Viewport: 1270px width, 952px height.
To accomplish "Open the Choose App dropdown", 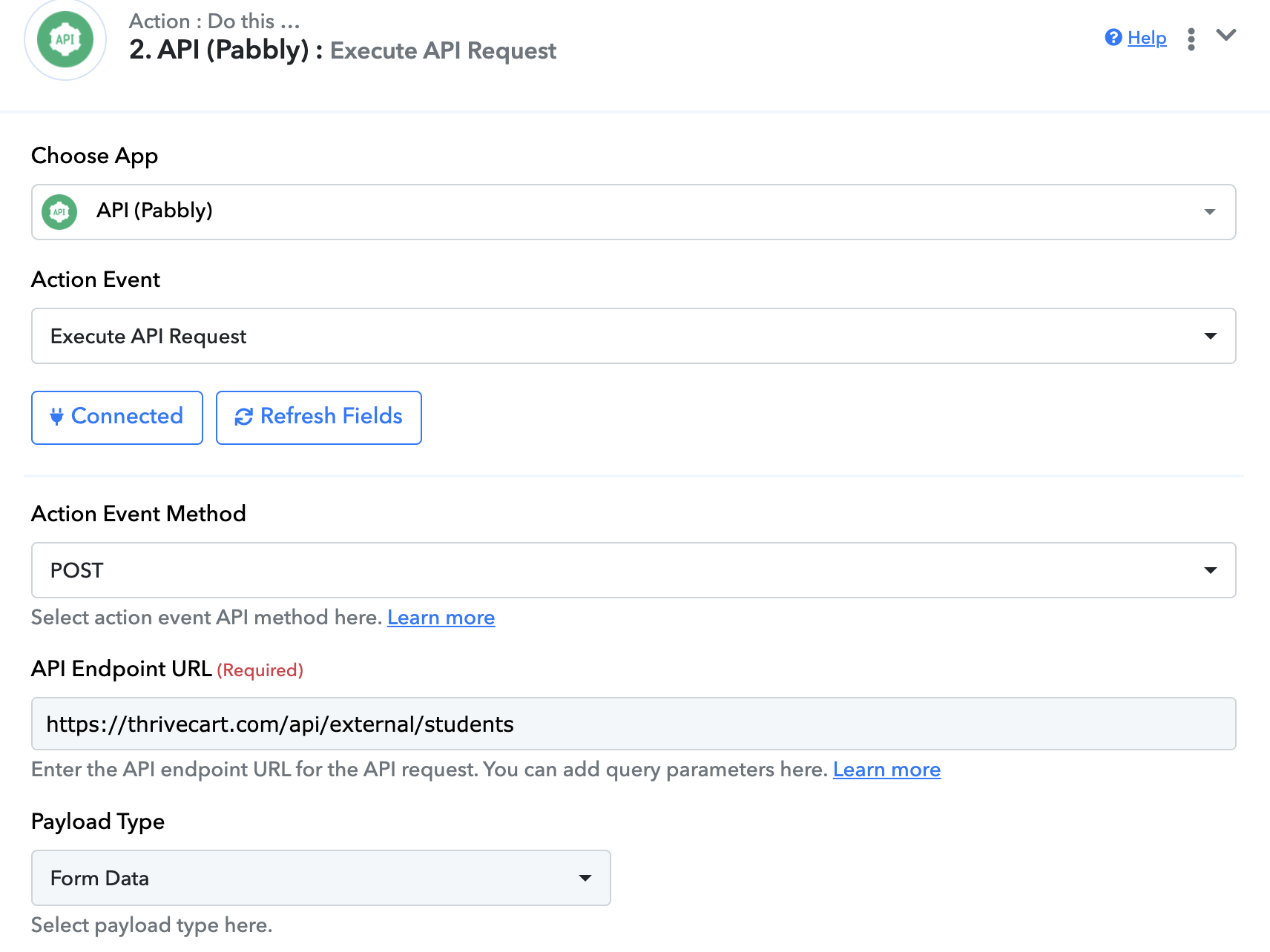I will tap(634, 212).
